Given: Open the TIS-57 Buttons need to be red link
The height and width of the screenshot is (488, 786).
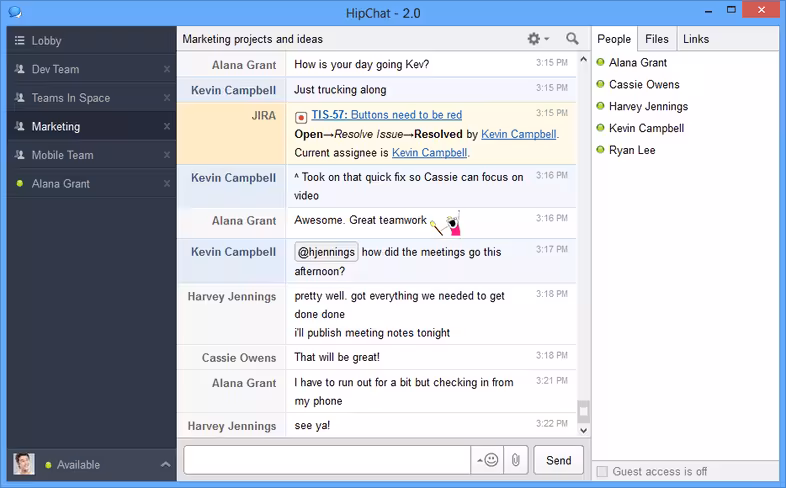Looking at the screenshot, I should click(x=386, y=115).
